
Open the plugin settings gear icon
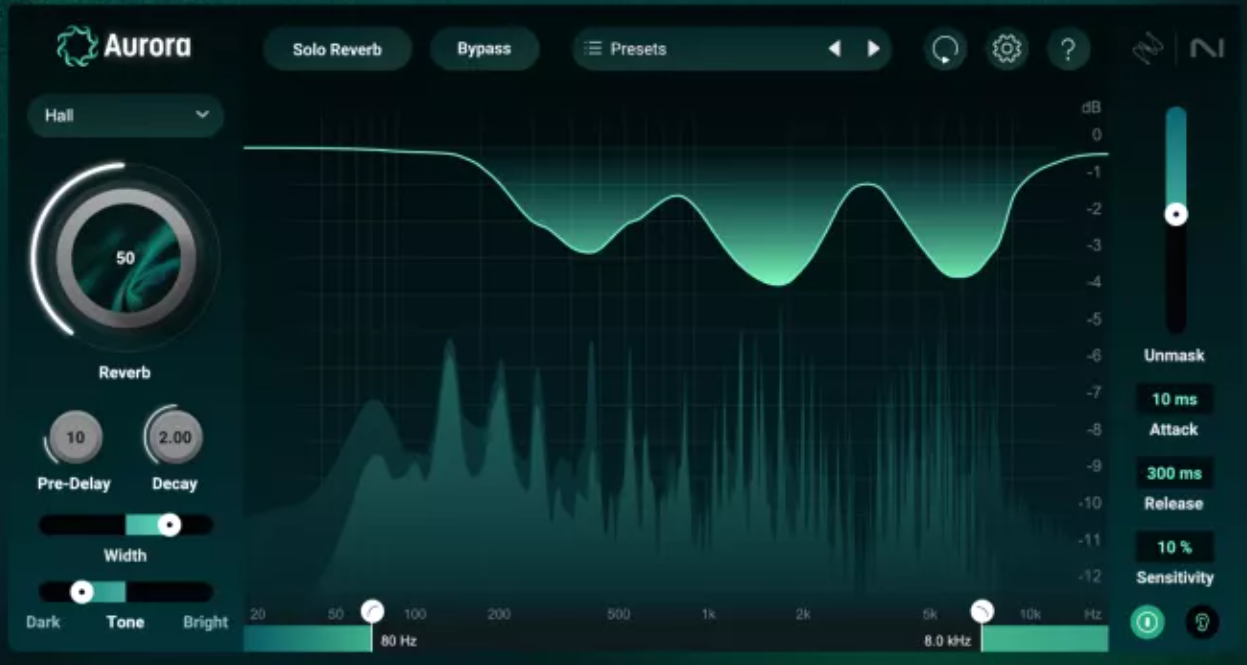pyautogui.click(x=1006, y=49)
